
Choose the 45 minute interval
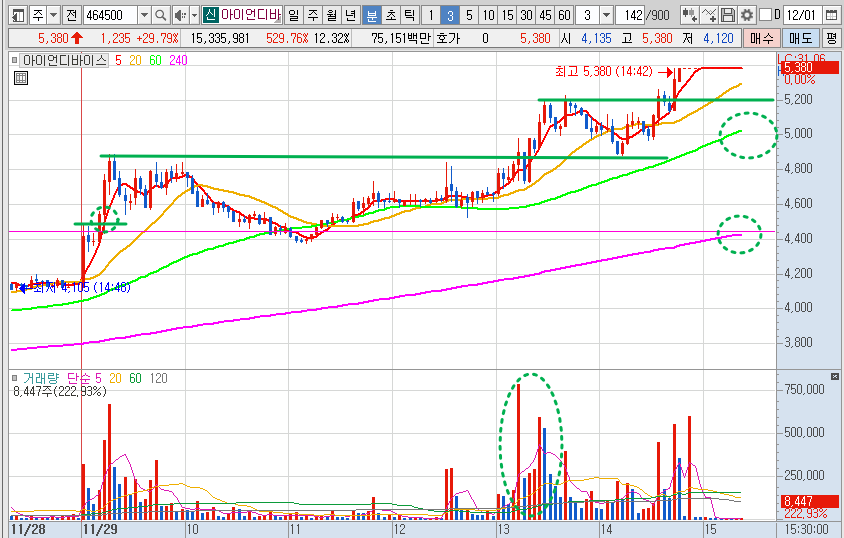(545, 15)
